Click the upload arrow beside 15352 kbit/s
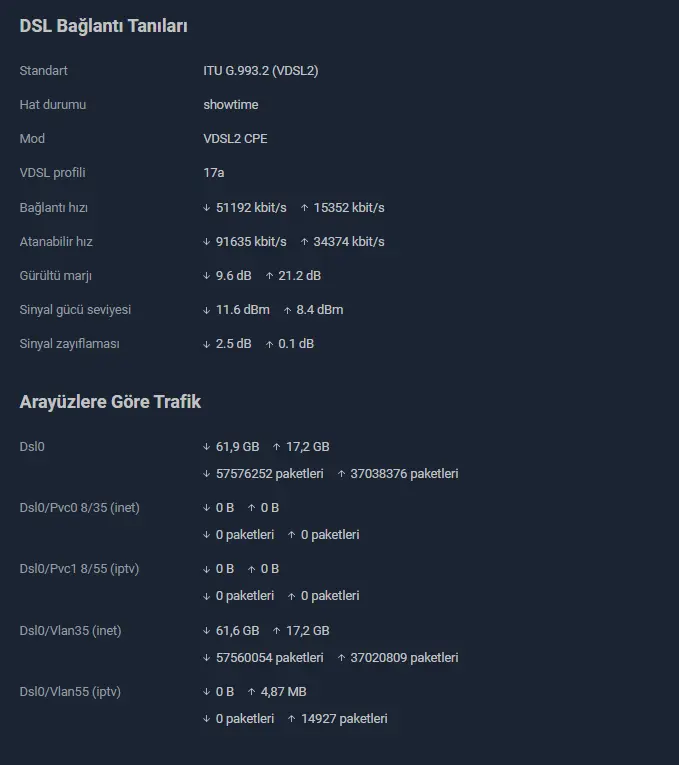The height and width of the screenshot is (765, 679). point(304,208)
